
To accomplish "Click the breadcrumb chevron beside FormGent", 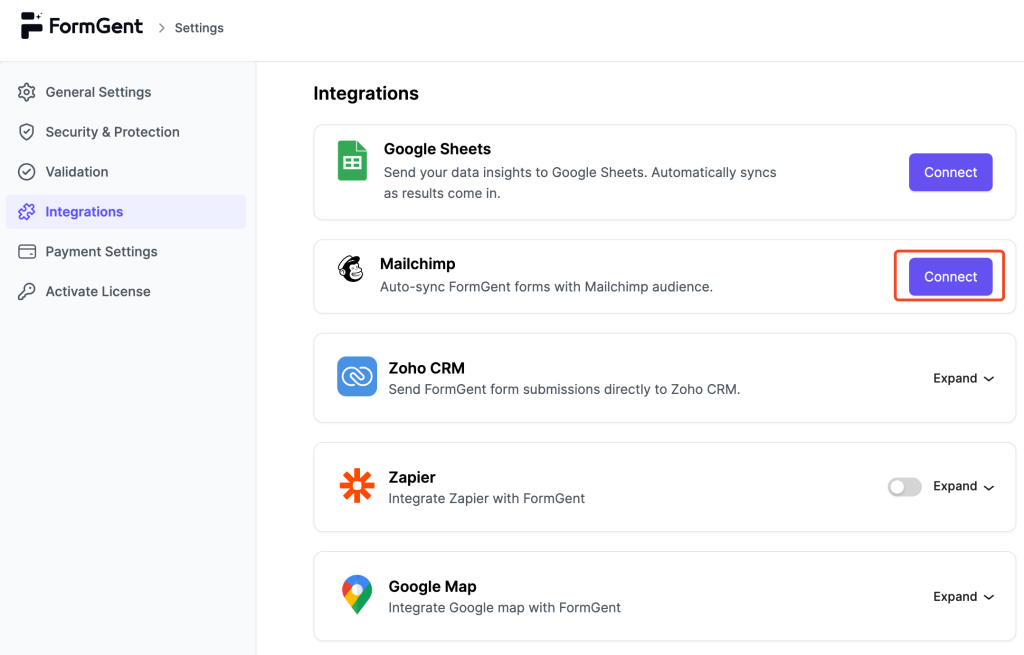I will pyautogui.click(x=161, y=28).
